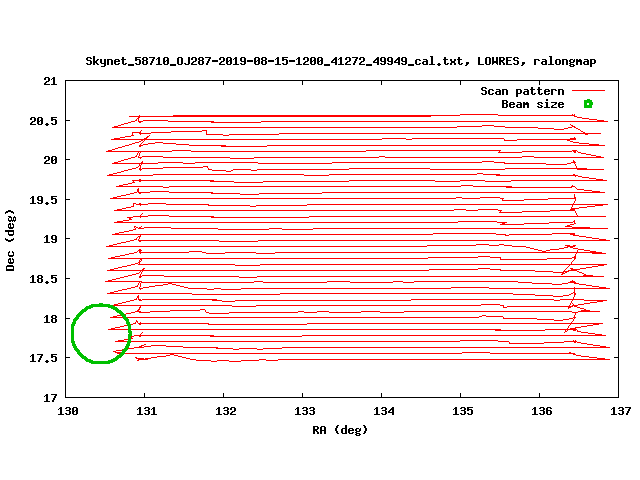Click the y-axis tick label 18.5

click(44, 279)
